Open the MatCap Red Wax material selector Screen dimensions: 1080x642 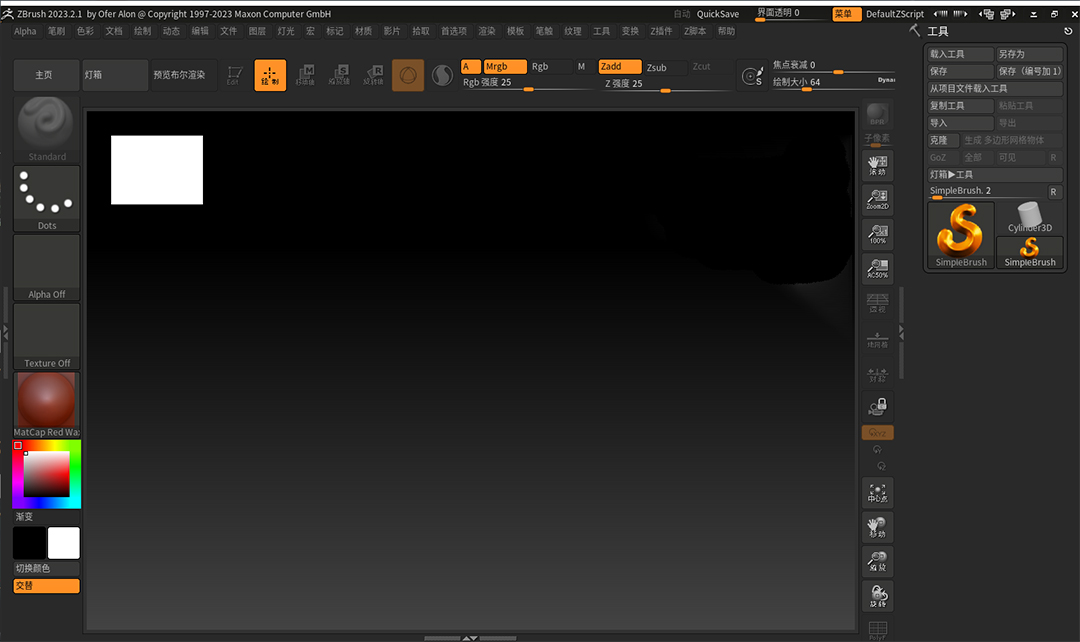point(47,405)
